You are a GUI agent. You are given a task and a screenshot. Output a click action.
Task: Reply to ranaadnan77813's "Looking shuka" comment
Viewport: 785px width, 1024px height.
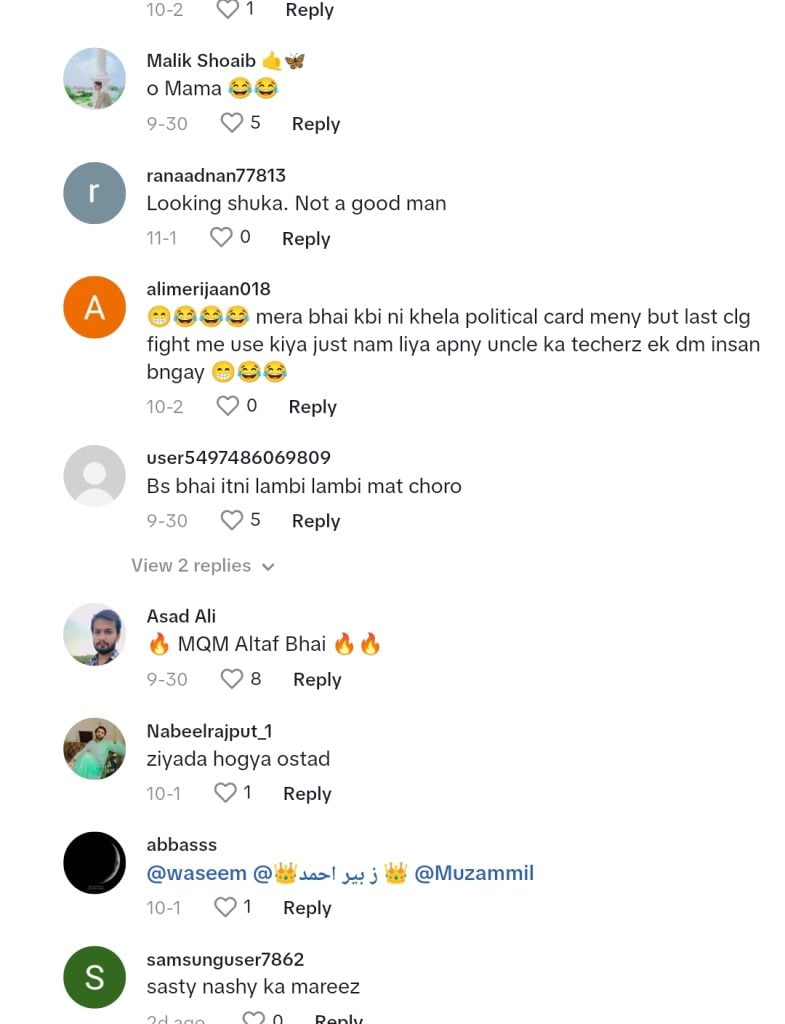point(306,239)
